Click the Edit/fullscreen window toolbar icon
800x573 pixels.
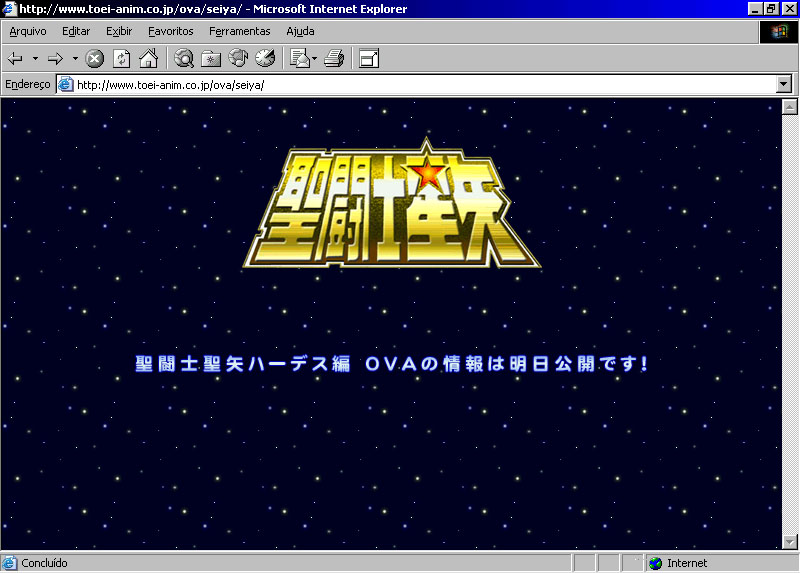coord(369,58)
